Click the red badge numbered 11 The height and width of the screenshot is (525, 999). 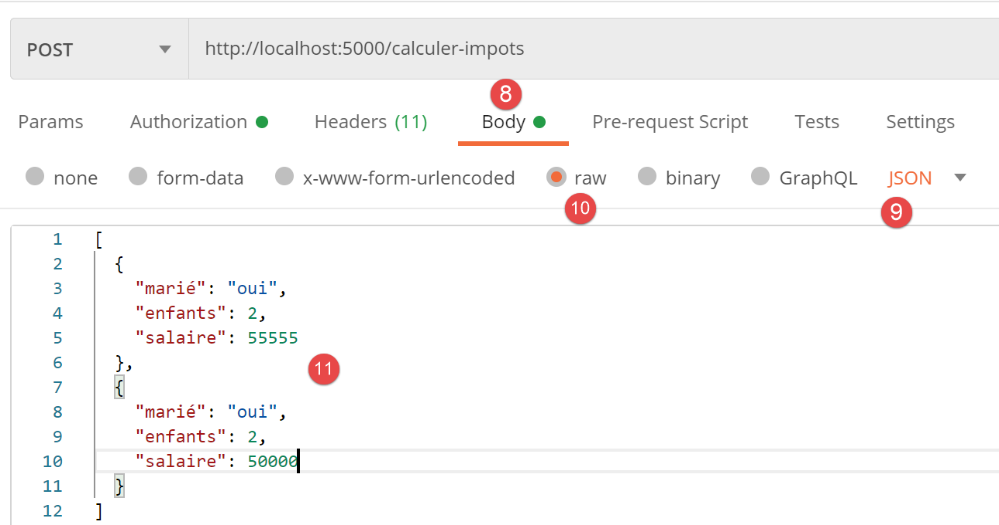[324, 369]
